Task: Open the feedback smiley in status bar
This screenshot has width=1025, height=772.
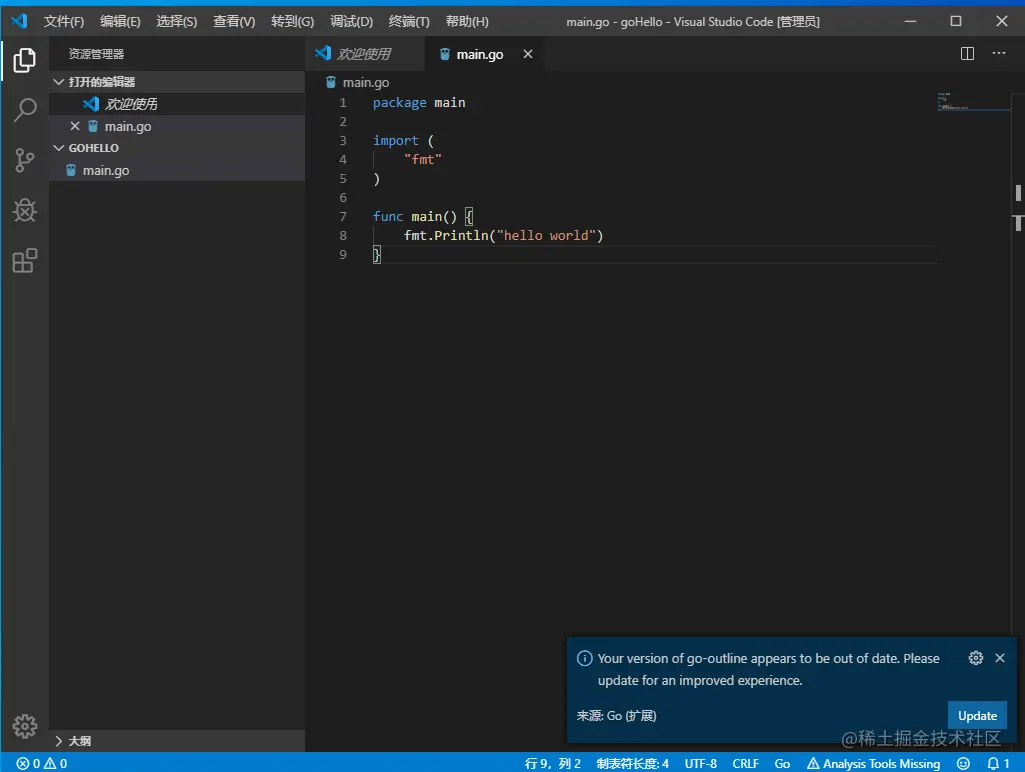Action: (x=963, y=763)
